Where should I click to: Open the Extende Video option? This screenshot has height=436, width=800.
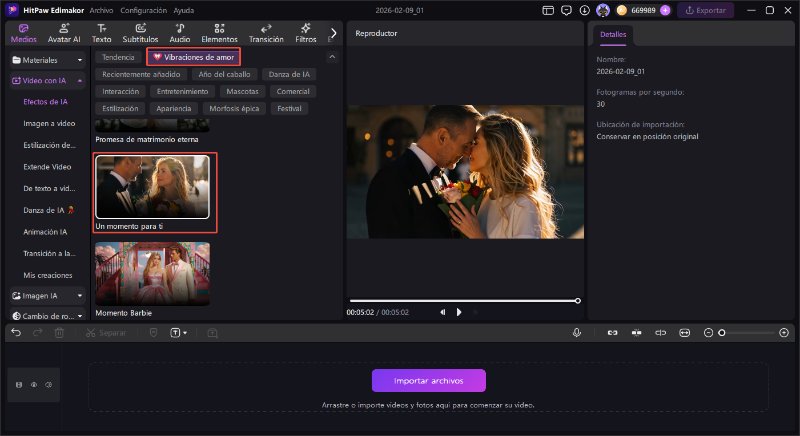click(x=47, y=167)
